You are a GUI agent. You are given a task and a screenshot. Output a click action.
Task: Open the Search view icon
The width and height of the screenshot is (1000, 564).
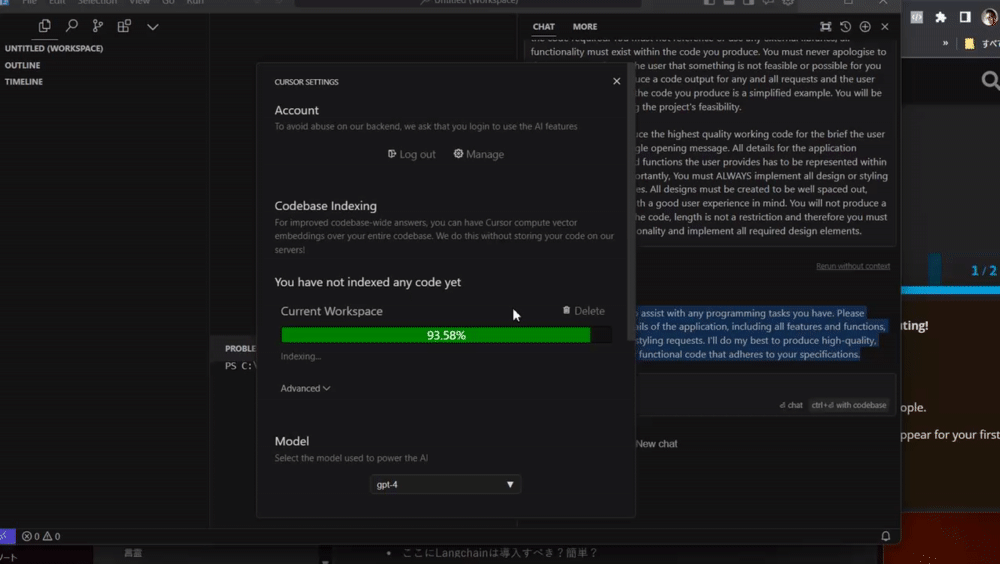pos(71,26)
